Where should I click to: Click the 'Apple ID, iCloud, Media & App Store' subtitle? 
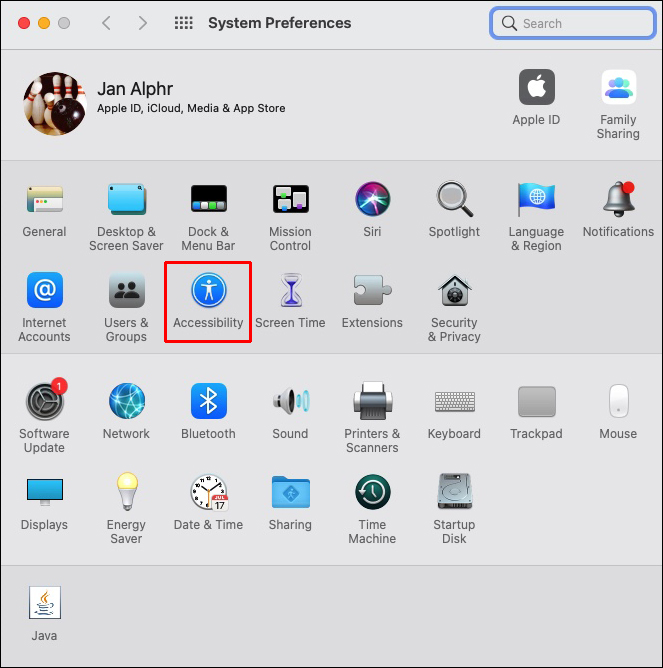pos(191,108)
